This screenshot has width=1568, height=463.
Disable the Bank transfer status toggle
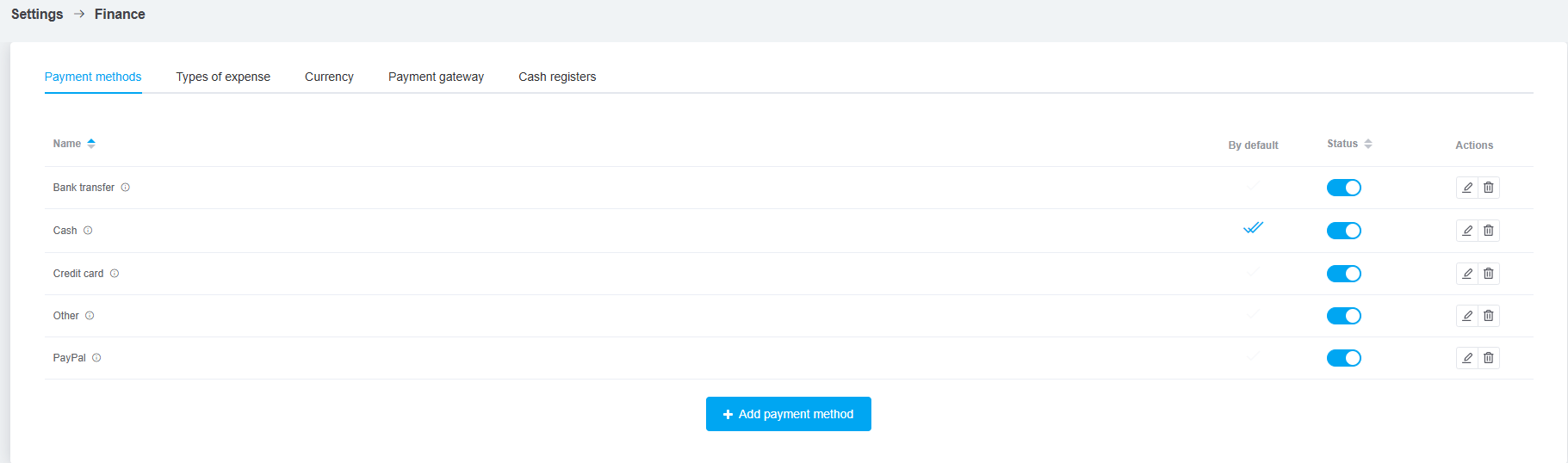(1343, 188)
